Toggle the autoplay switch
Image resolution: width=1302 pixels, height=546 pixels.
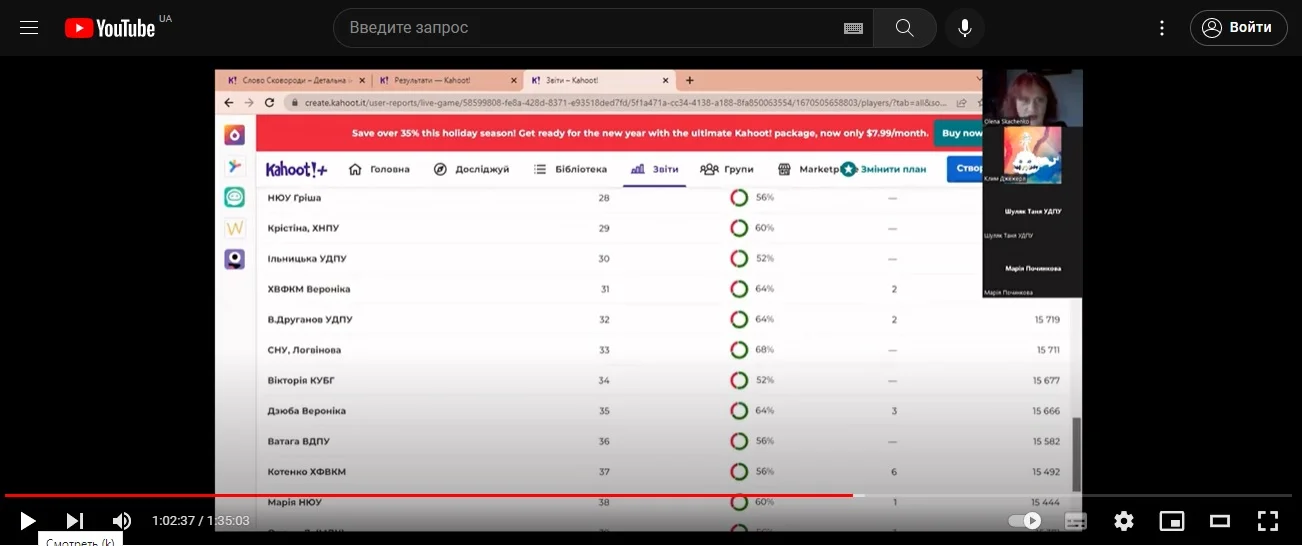(x=1025, y=521)
